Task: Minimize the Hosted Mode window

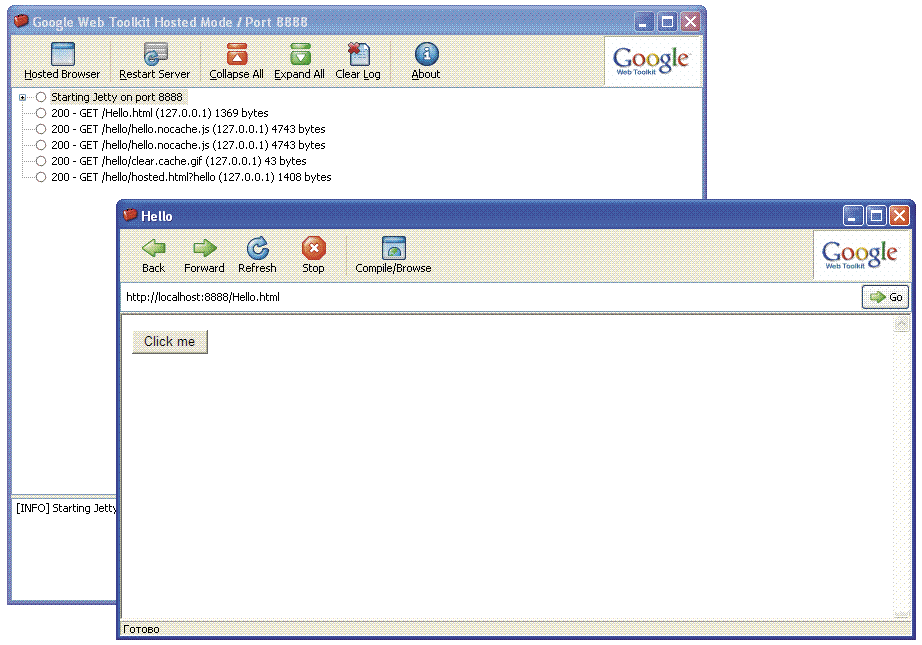Action: pyautogui.click(x=644, y=22)
